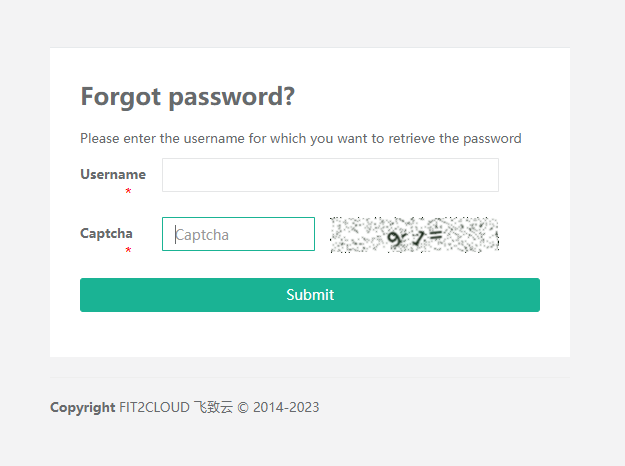Viewport: 625px width, 466px height.
Task: Click the 飞致云 company name
Action: coord(213,407)
